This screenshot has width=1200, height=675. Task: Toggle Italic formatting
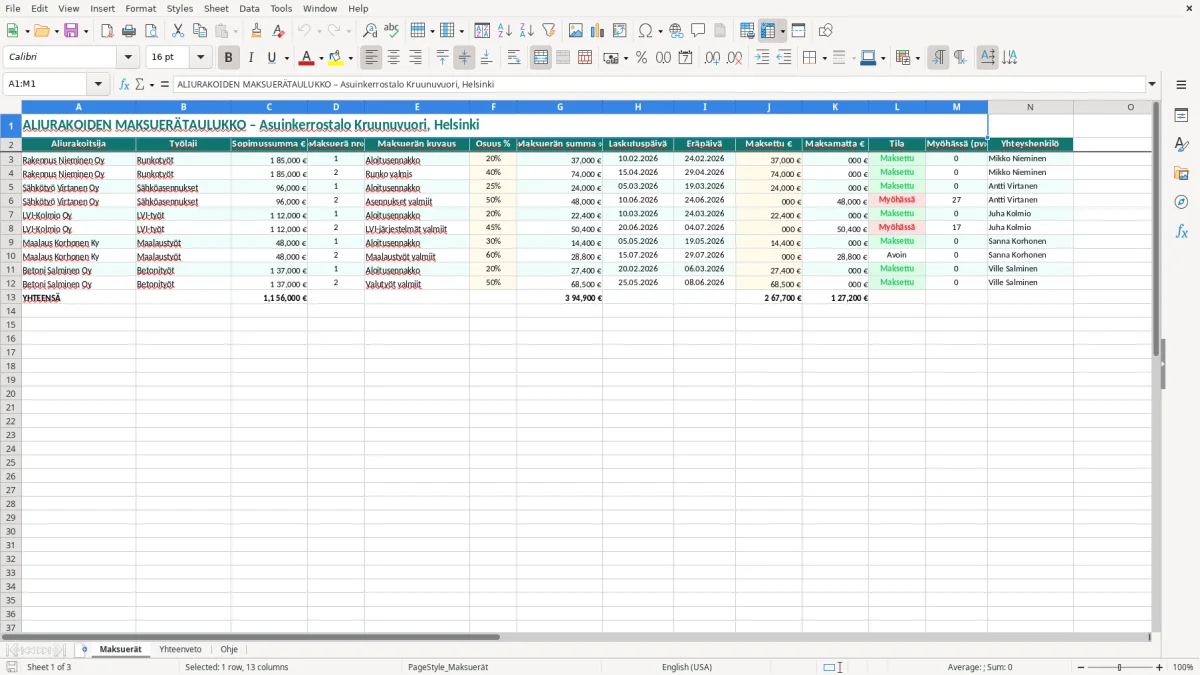pos(251,58)
